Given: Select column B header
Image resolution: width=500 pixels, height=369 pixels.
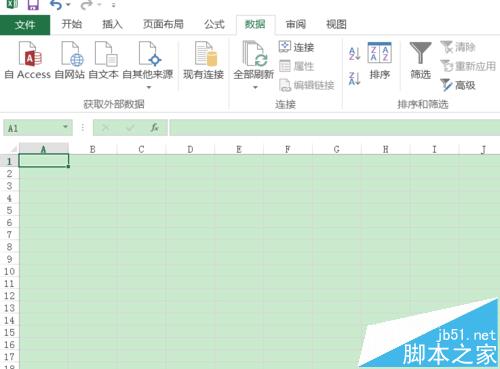Looking at the screenshot, I should [93, 149].
